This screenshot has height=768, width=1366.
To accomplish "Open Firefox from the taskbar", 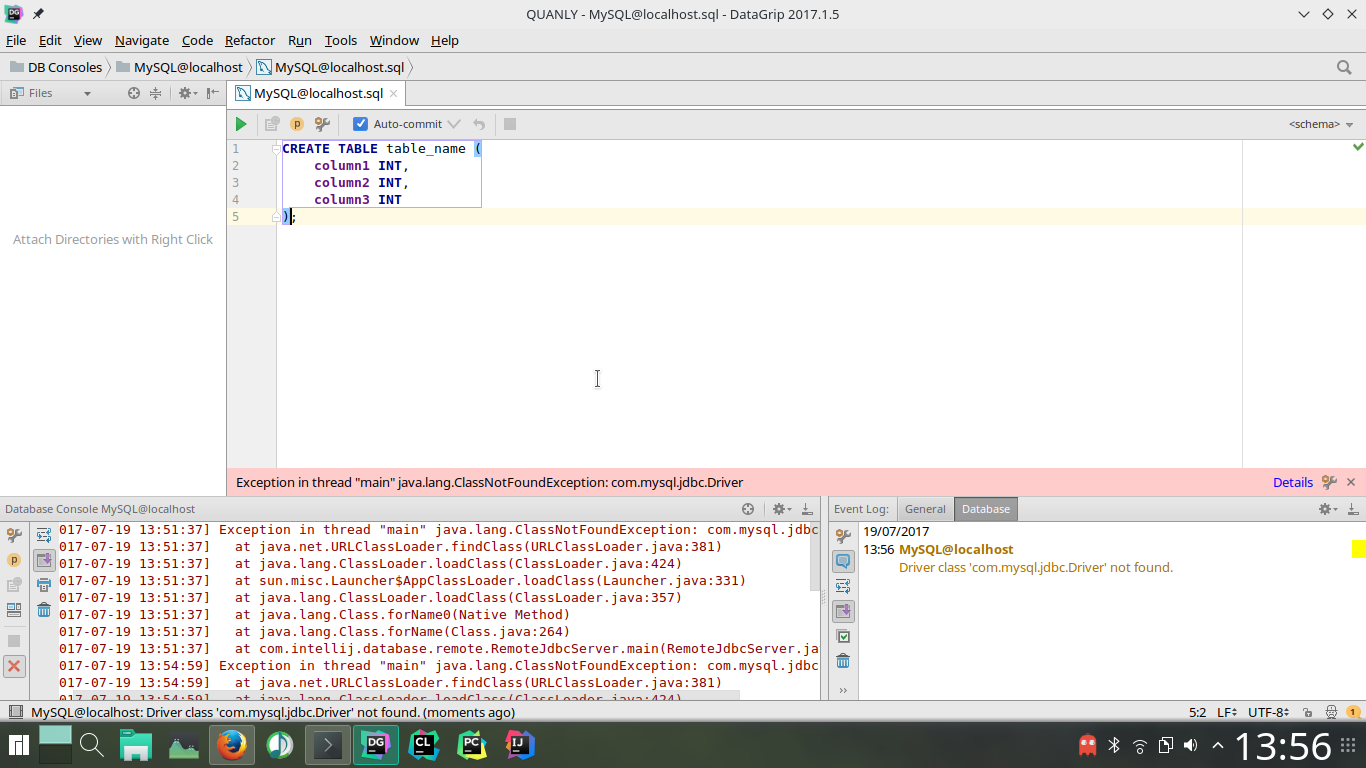I will coord(231,745).
